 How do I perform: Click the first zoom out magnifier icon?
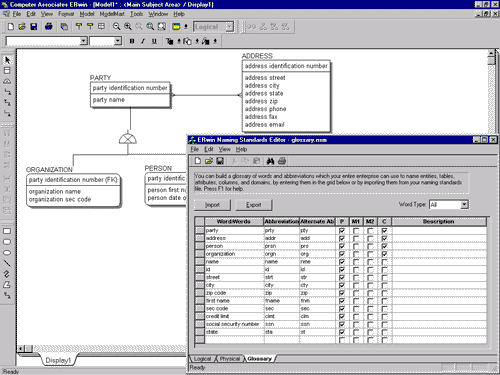116,27
